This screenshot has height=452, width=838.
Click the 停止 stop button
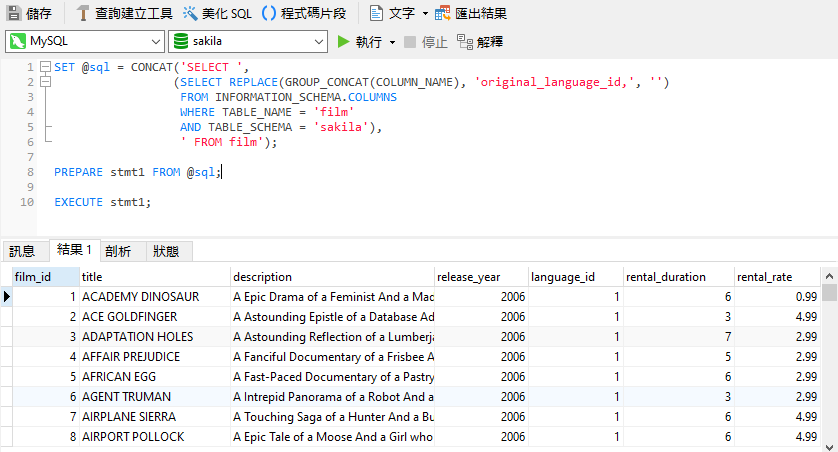(425, 42)
